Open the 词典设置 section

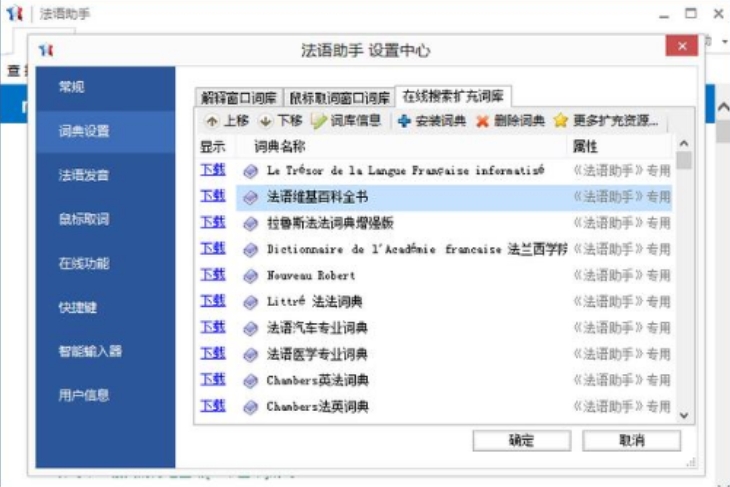coord(105,131)
